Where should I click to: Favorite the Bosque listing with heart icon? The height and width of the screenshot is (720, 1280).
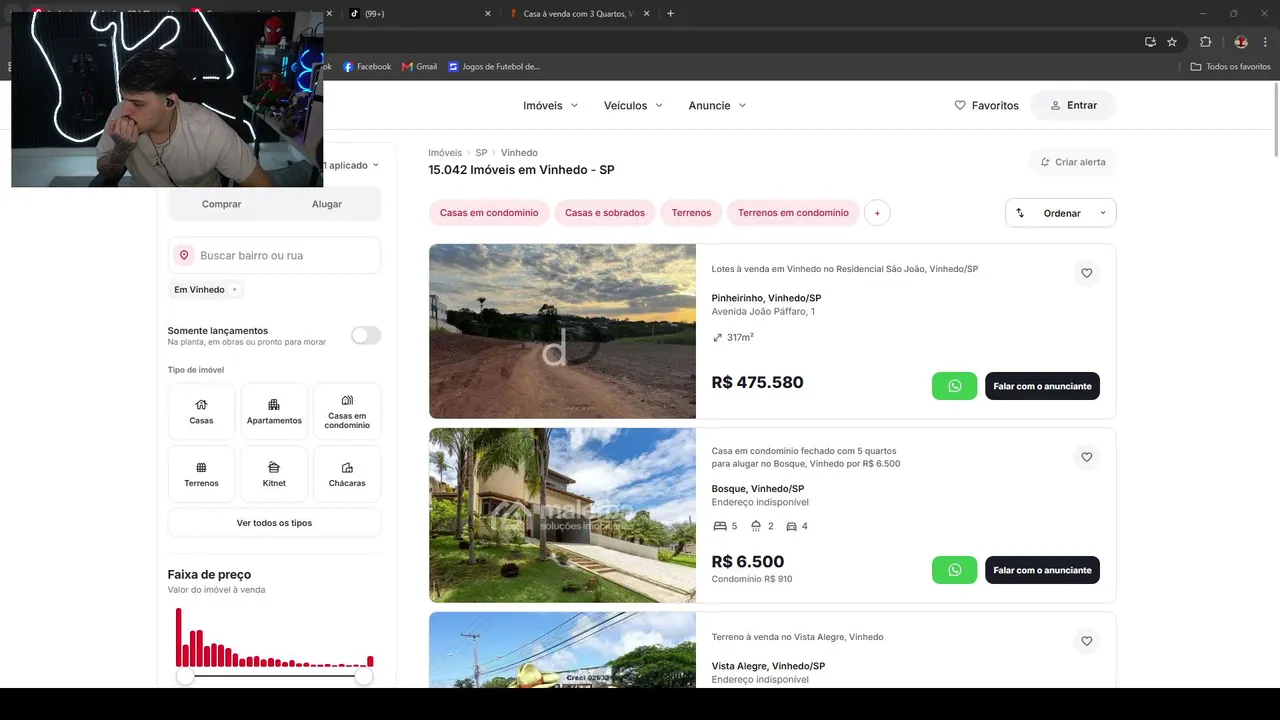click(x=1087, y=457)
